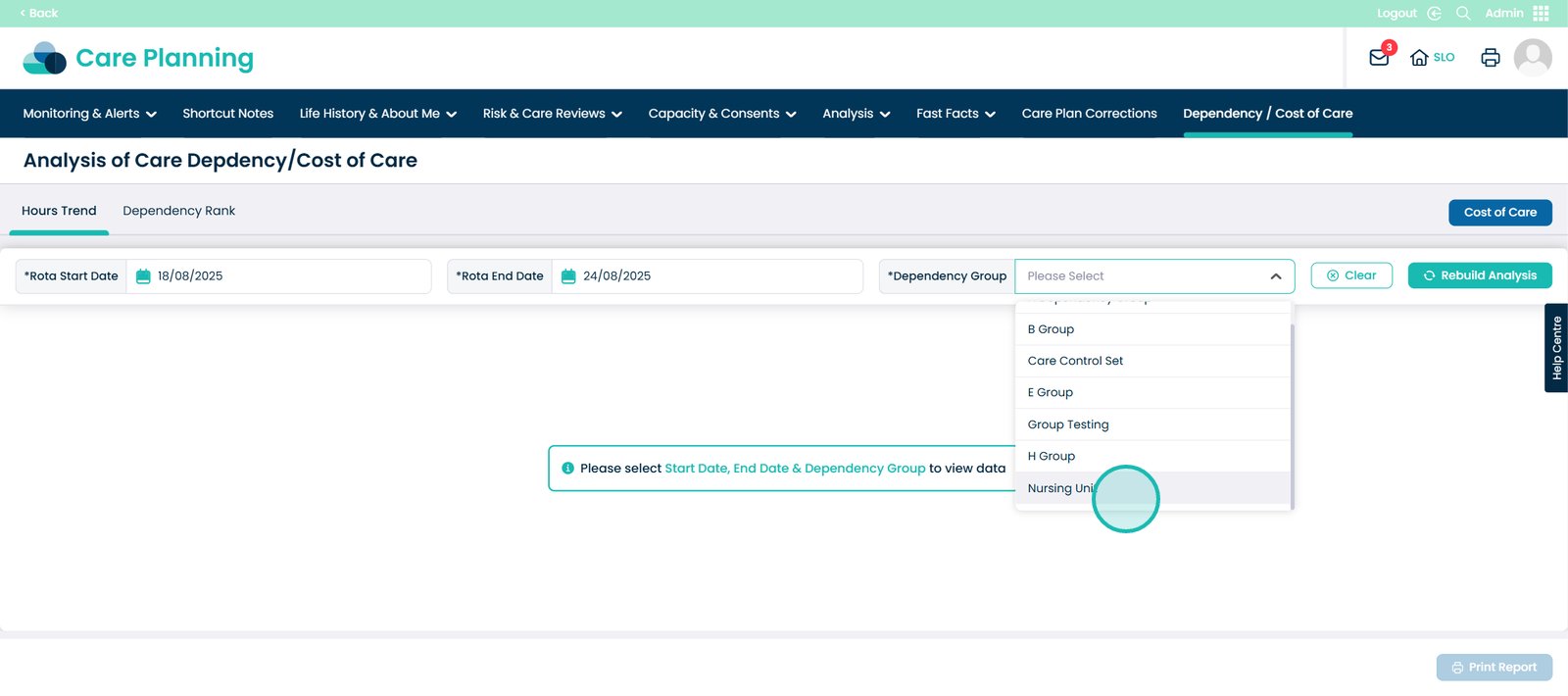Go back using the Back link

pyautogui.click(x=39, y=13)
